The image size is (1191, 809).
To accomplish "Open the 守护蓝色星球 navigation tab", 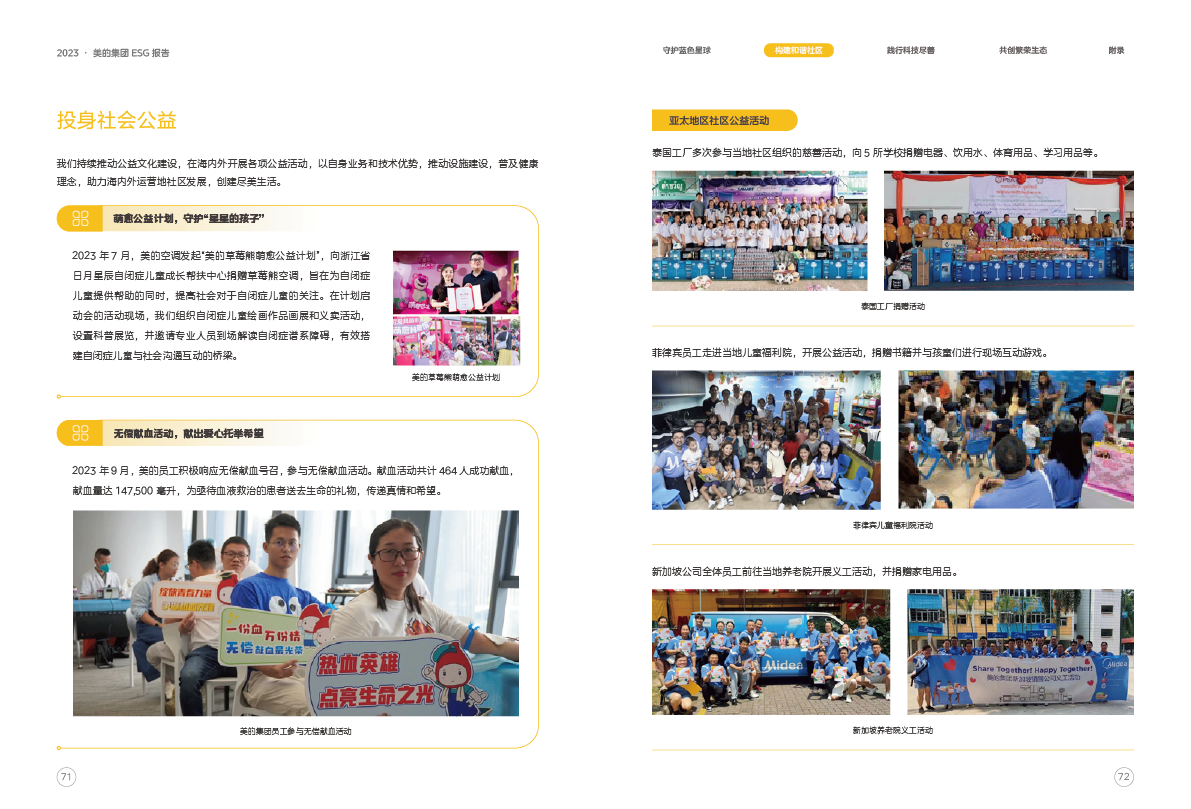I will (x=686, y=50).
